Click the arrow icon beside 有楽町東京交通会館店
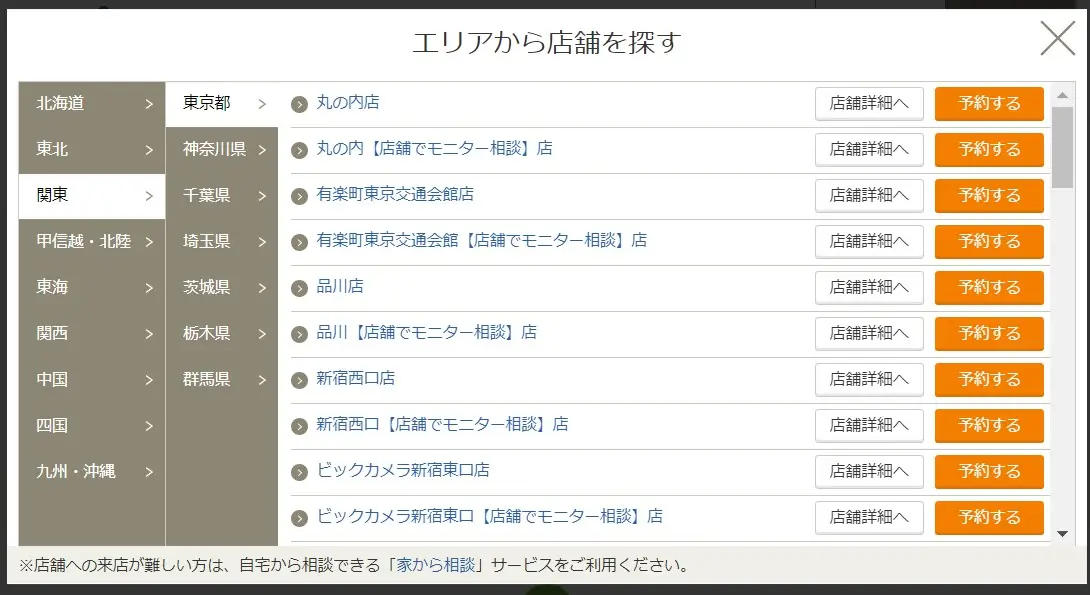This screenshot has width=1090, height=595. [300, 197]
